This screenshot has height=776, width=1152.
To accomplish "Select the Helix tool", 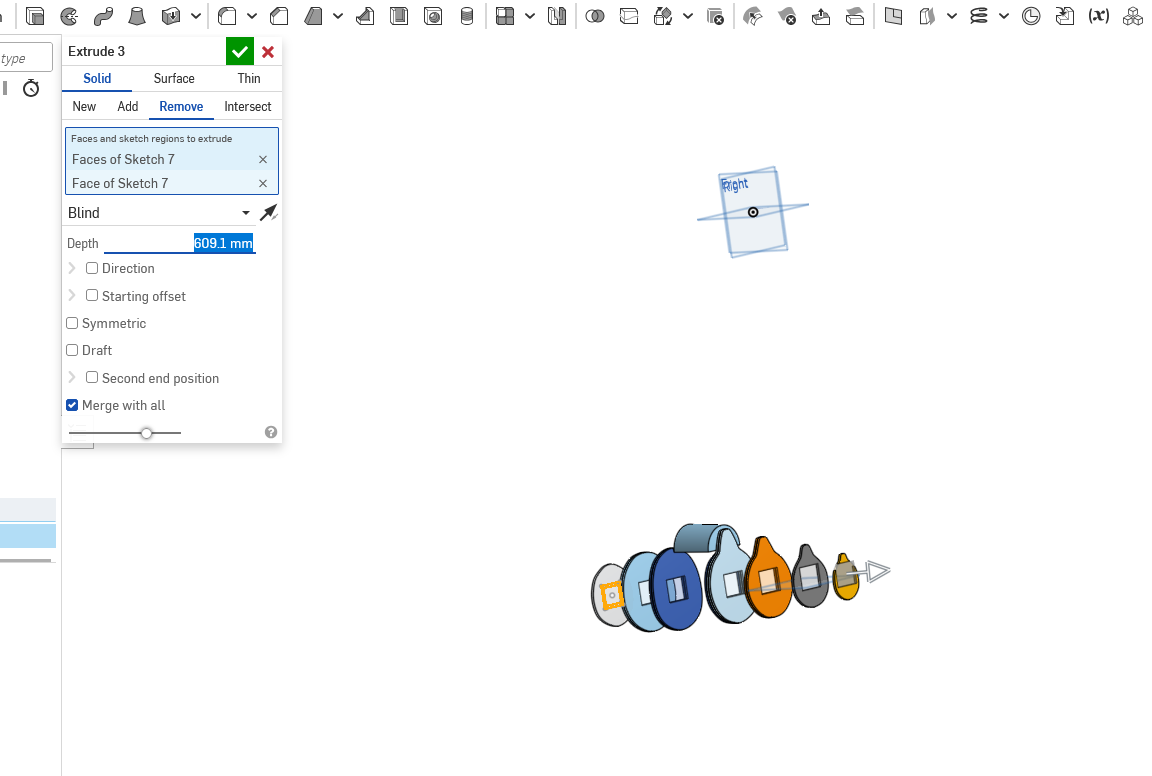I will 979,16.
